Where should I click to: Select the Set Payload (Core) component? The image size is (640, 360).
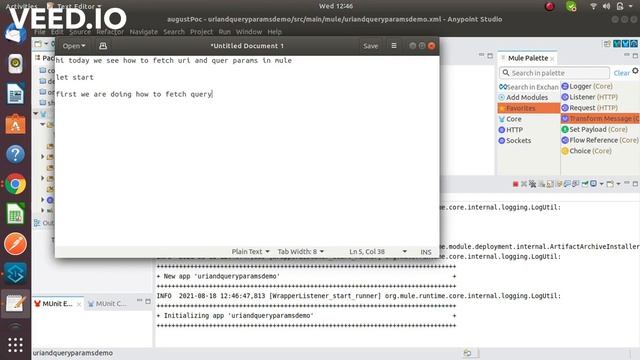594,129
